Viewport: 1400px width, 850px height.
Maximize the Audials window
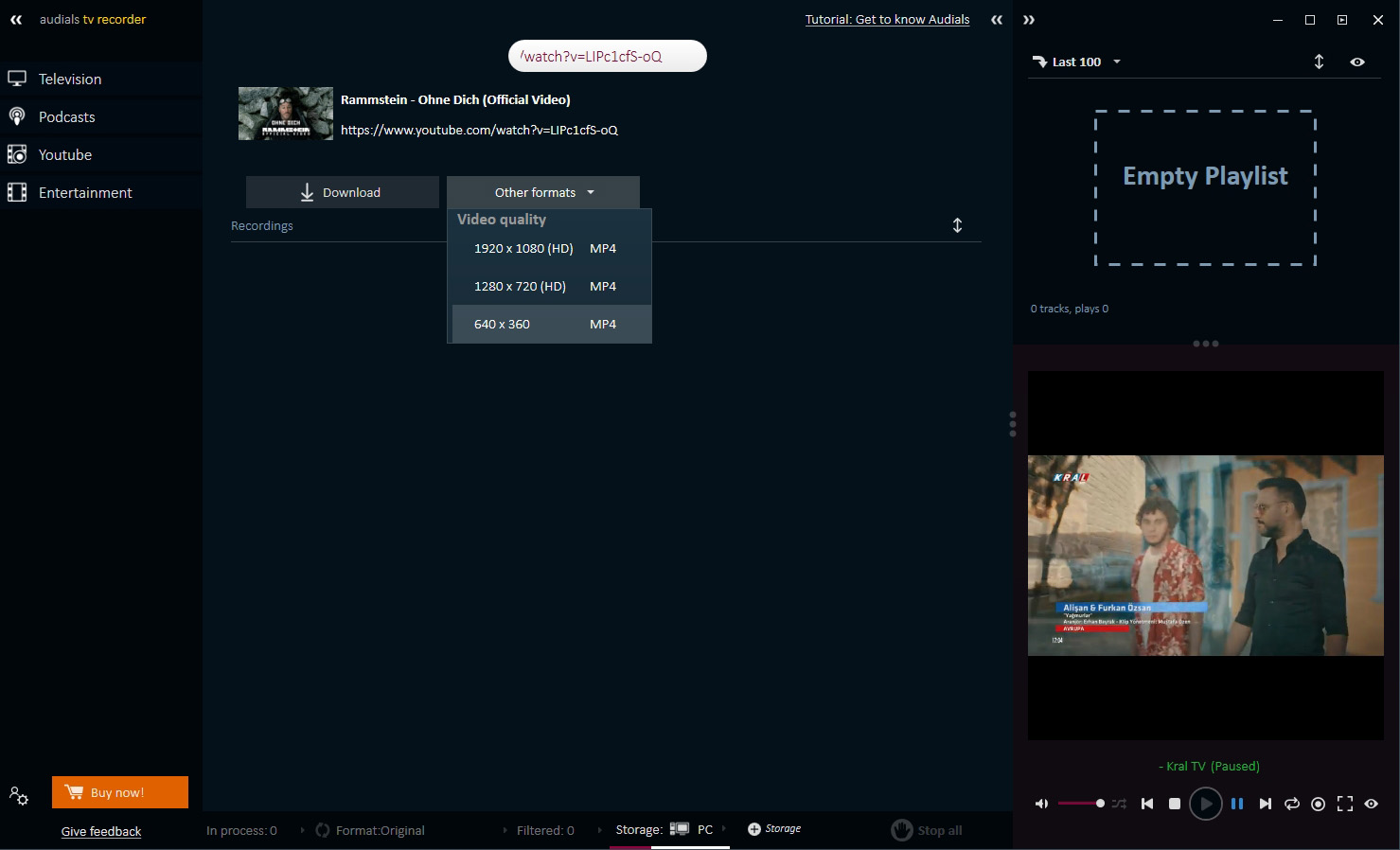click(1310, 19)
